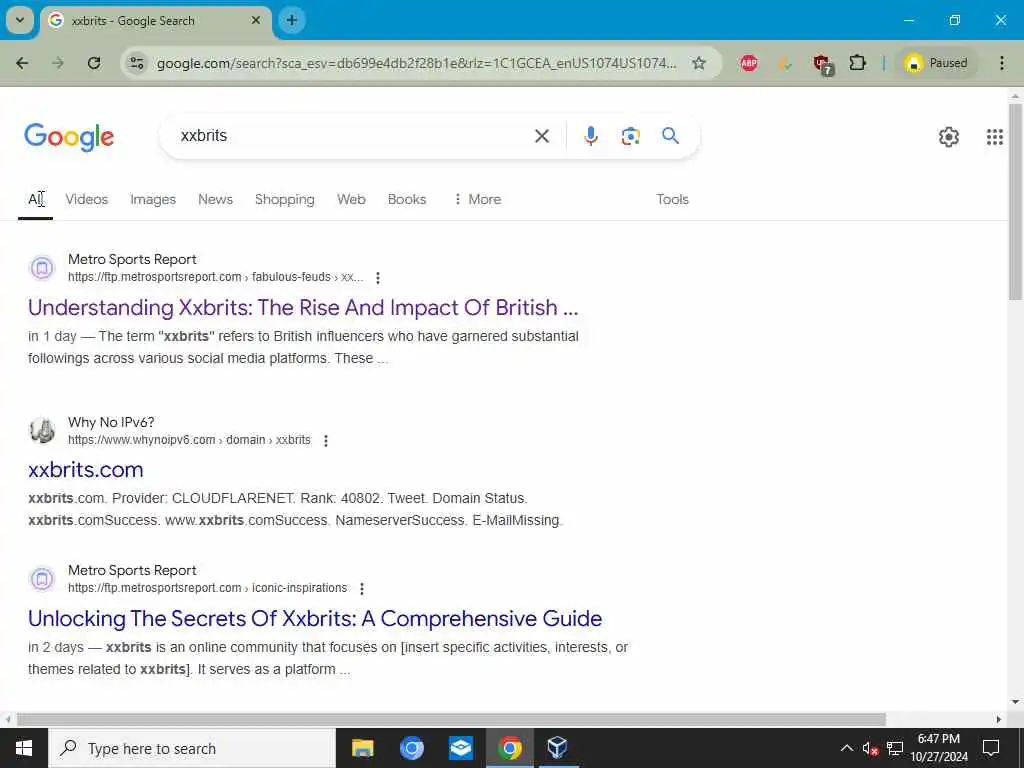Open File Explorer from the taskbar
This screenshot has width=1024, height=768.
coord(362,748)
